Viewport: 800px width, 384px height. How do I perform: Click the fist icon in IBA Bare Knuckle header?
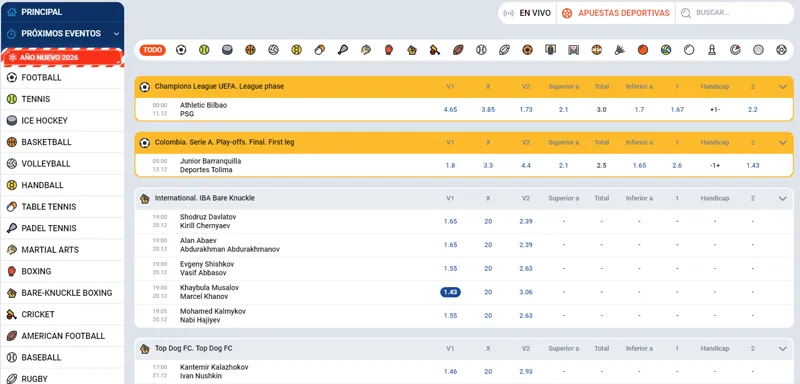point(145,198)
